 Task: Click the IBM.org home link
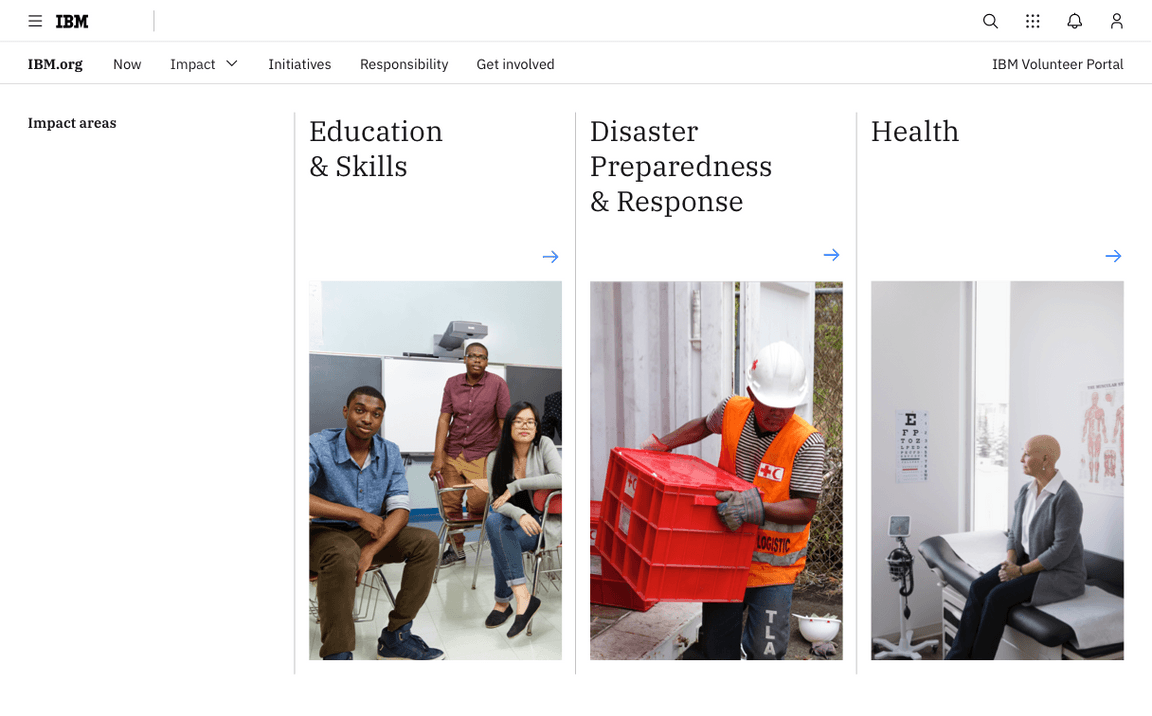55,64
